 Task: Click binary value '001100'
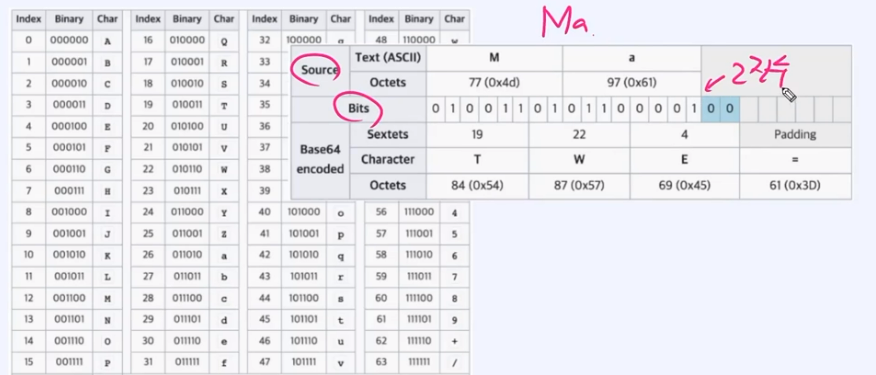(69, 298)
